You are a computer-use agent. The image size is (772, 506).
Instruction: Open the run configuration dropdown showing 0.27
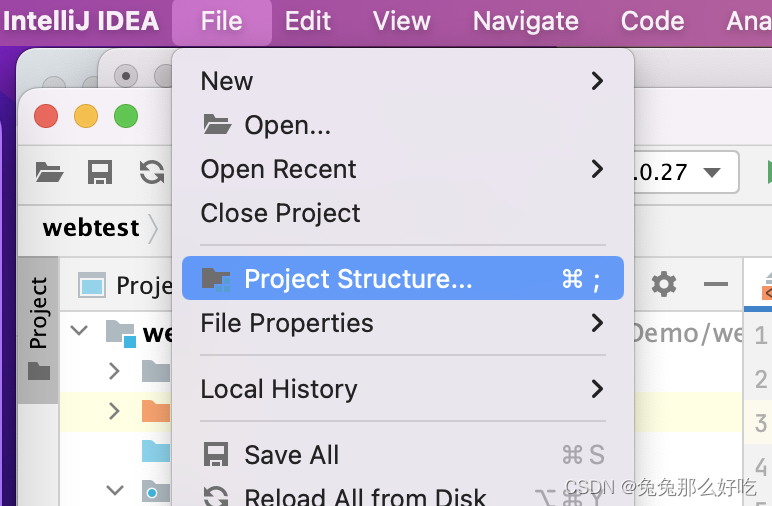coord(686,172)
